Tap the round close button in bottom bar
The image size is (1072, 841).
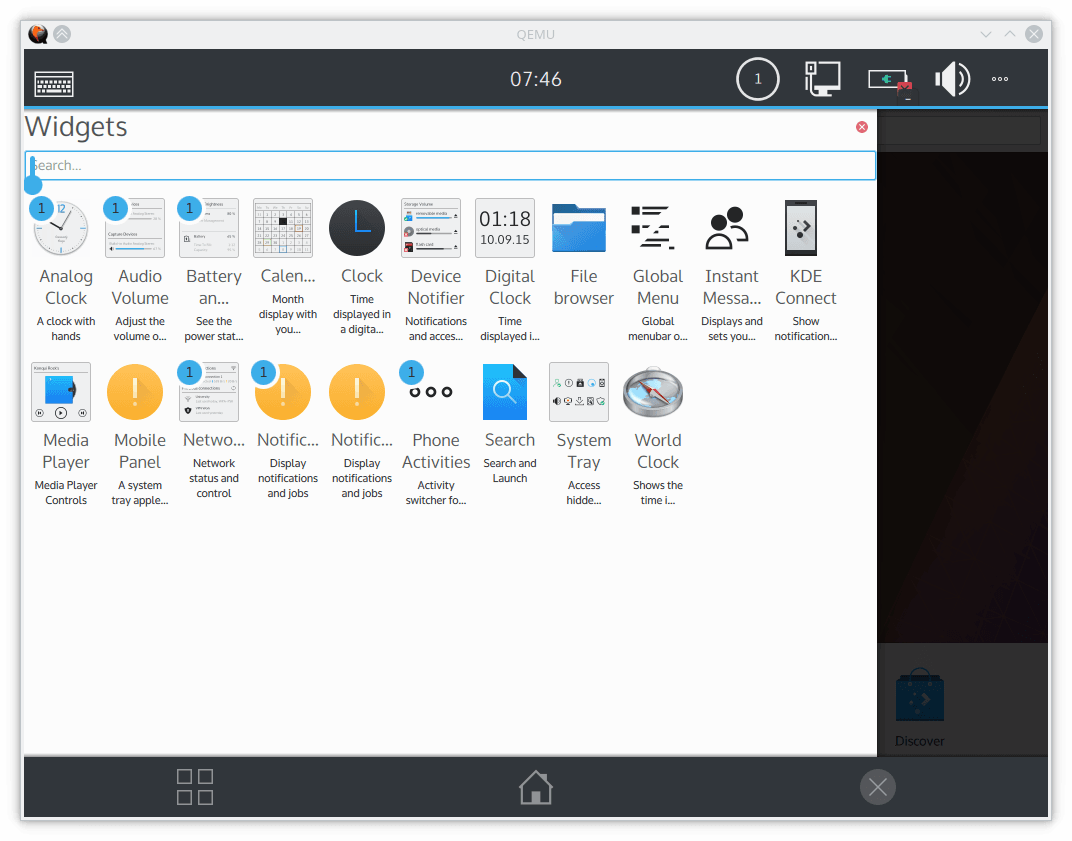click(x=878, y=788)
